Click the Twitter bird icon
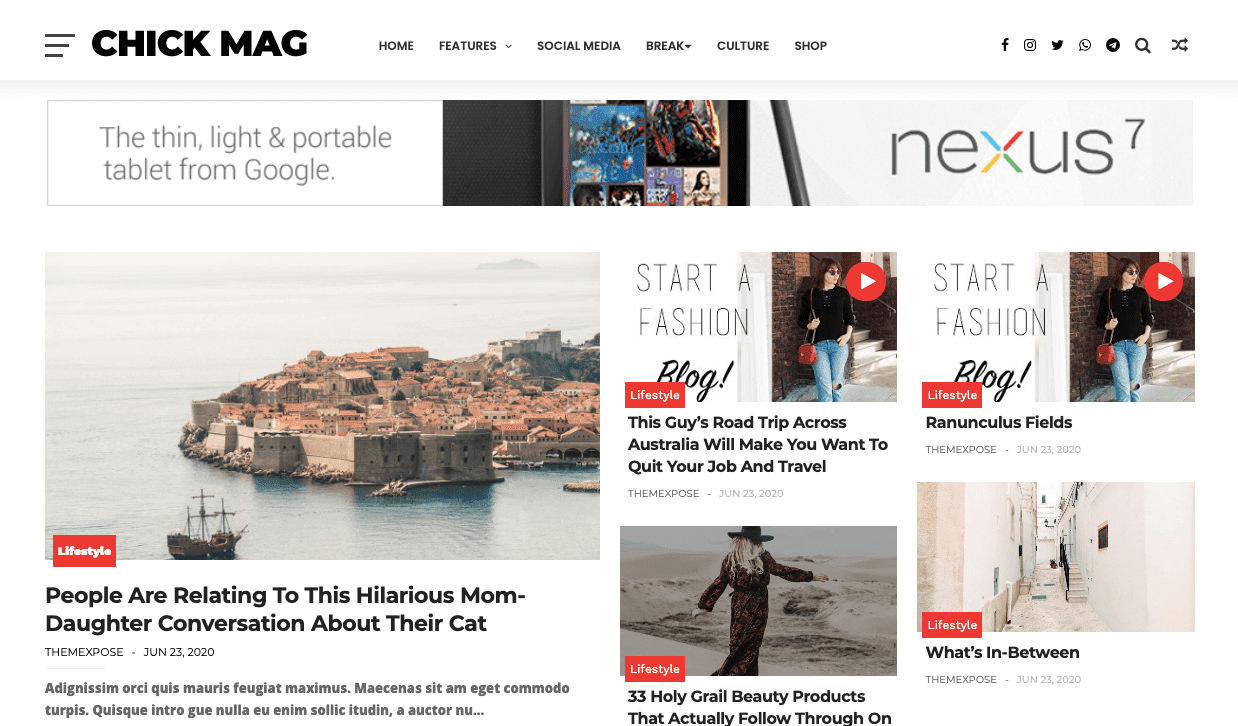The height and width of the screenshot is (726, 1238). 1057,45
